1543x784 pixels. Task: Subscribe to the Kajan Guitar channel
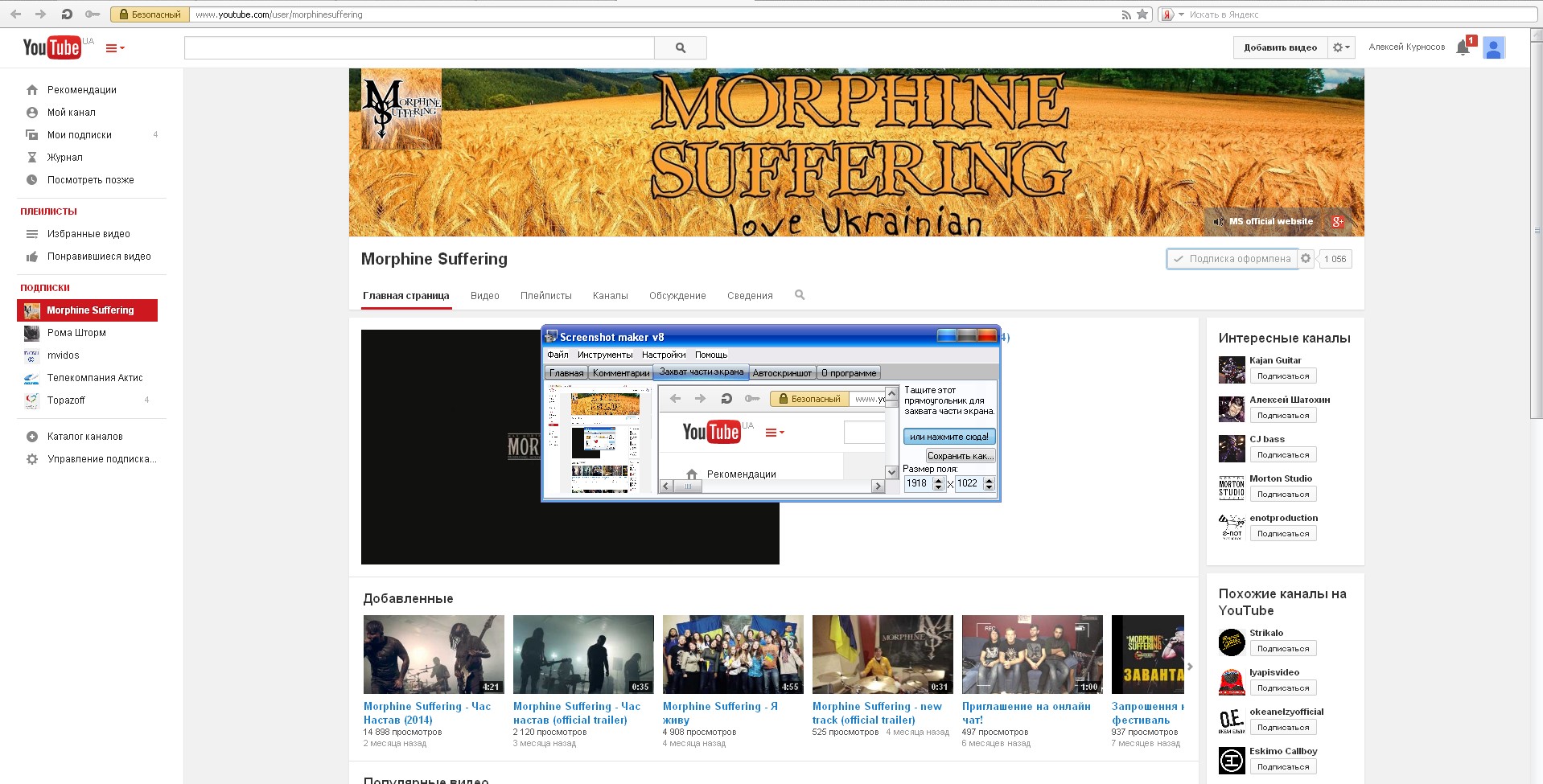(x=1283, y=376)
